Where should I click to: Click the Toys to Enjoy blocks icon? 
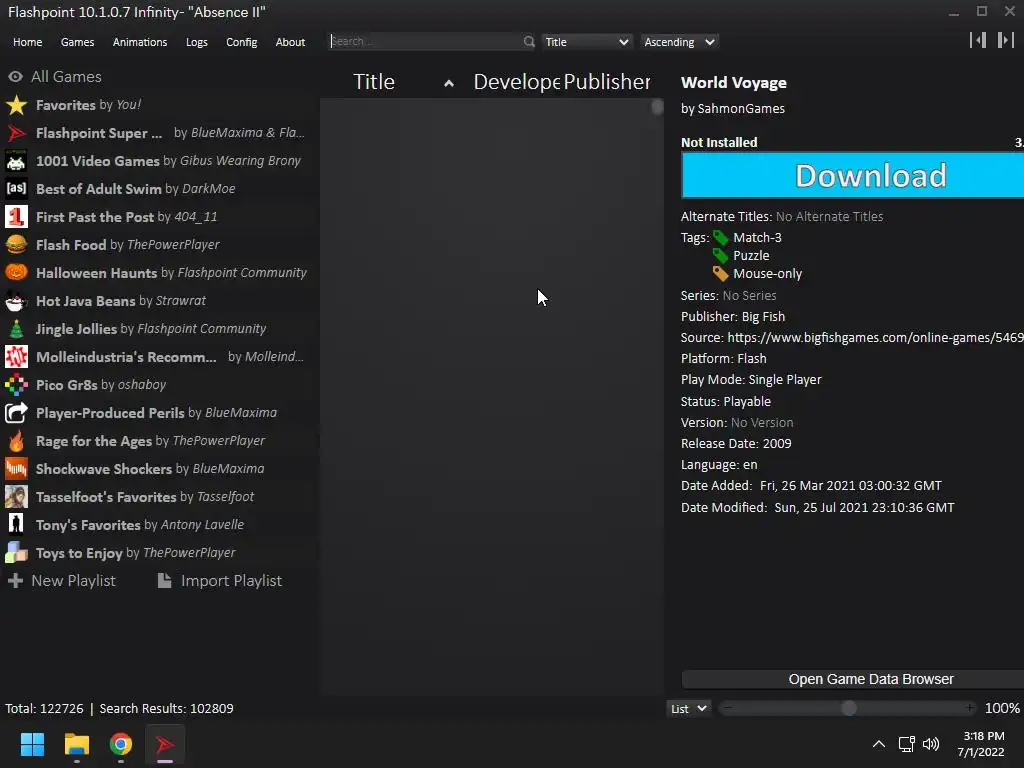16,553
